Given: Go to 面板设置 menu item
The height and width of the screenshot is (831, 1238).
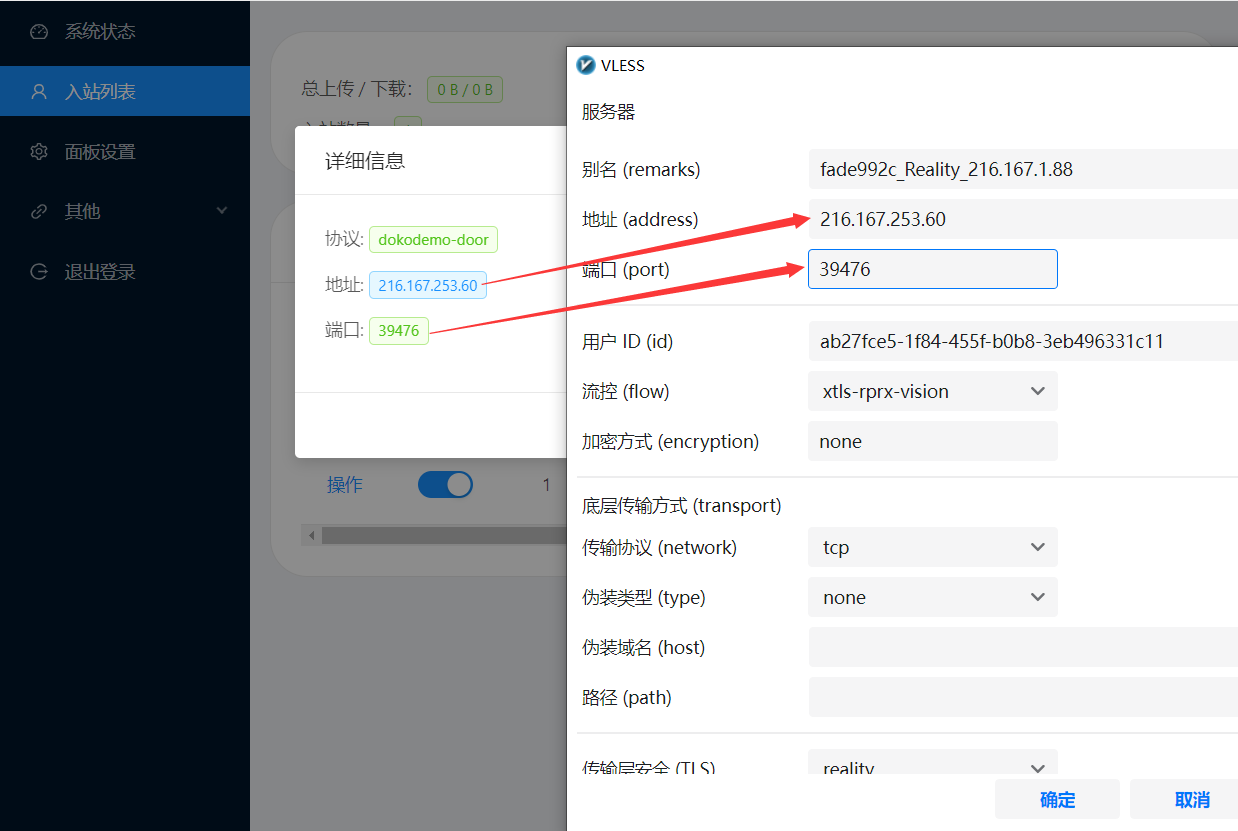Looking at the screenshot, I should tap(100, 152).
